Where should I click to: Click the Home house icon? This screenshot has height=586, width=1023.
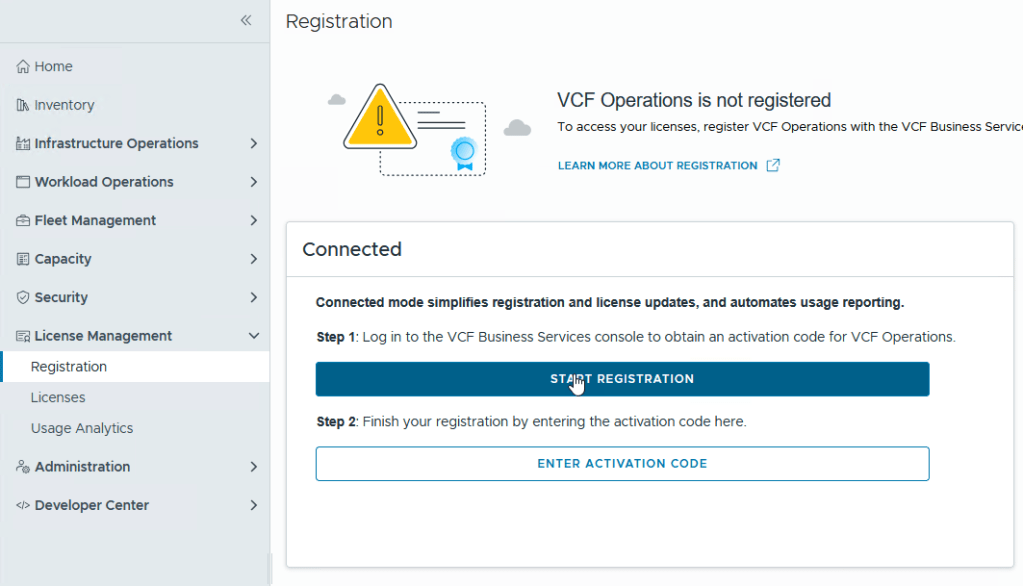(23, 67)
